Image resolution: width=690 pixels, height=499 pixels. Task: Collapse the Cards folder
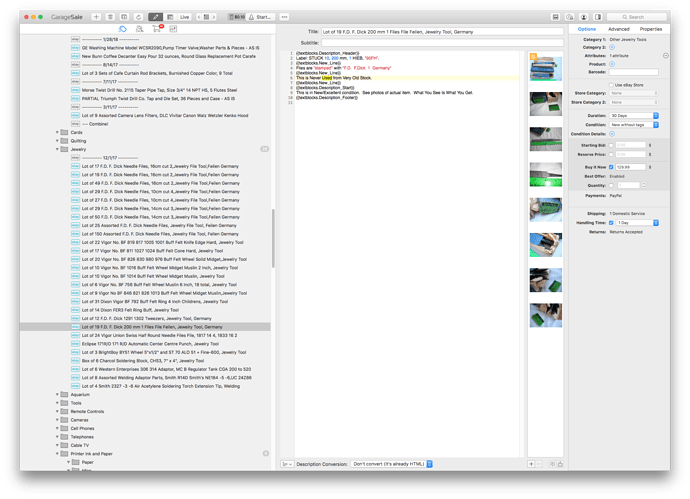[57, 132]
